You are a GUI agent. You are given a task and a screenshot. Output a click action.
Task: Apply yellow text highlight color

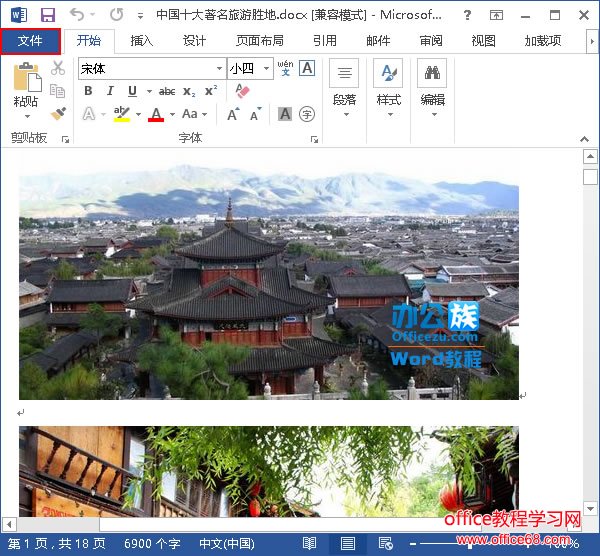click(122, 114)
